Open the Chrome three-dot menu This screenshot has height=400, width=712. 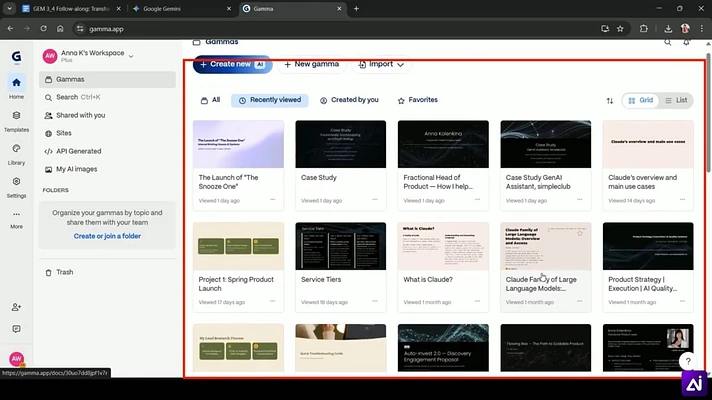tap(702, 29)
